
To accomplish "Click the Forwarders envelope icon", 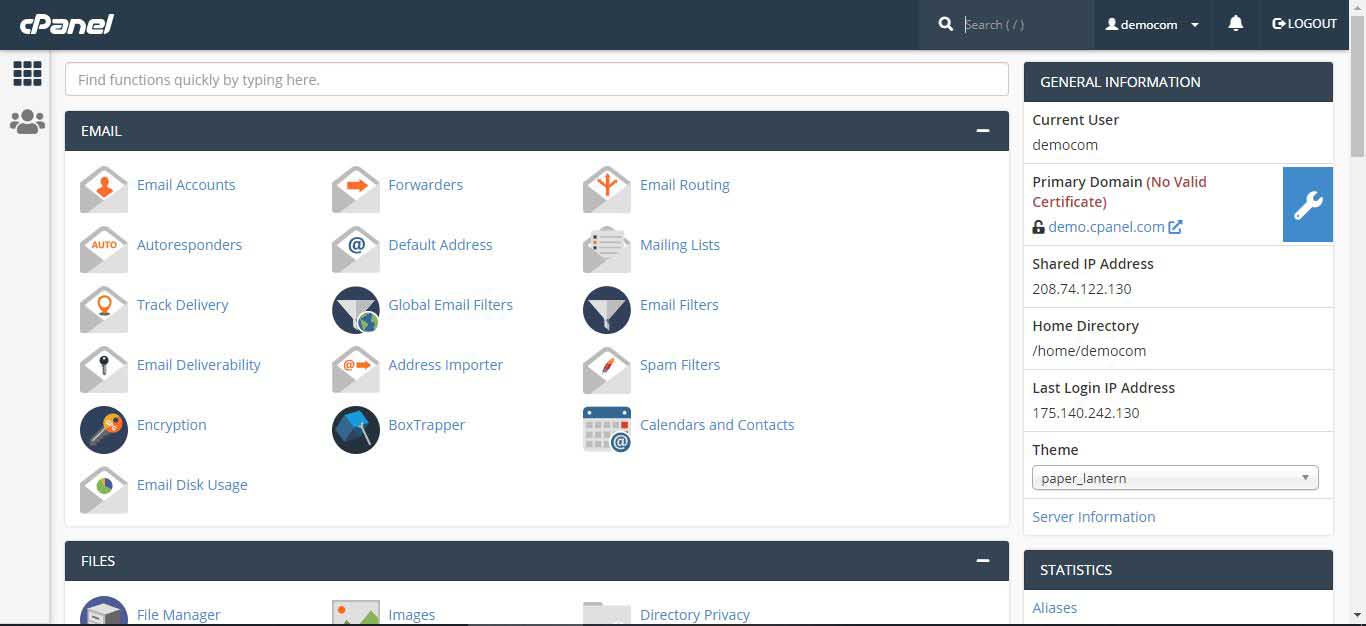I will pyautogui.click(x=356, y=189).
